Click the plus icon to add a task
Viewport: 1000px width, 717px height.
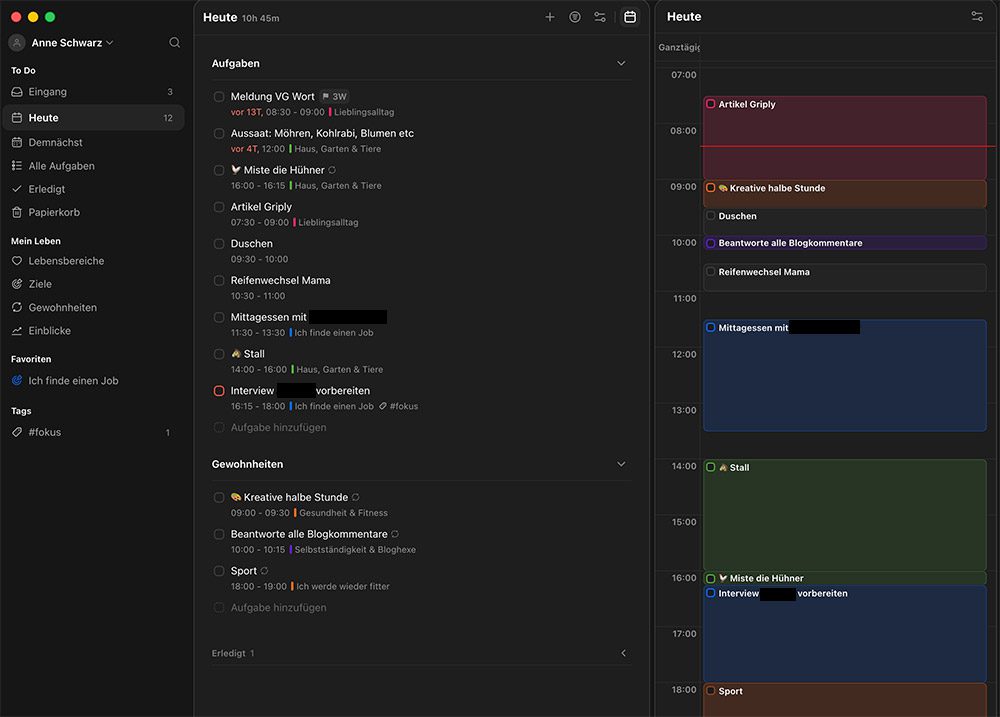tap(550, 16)
